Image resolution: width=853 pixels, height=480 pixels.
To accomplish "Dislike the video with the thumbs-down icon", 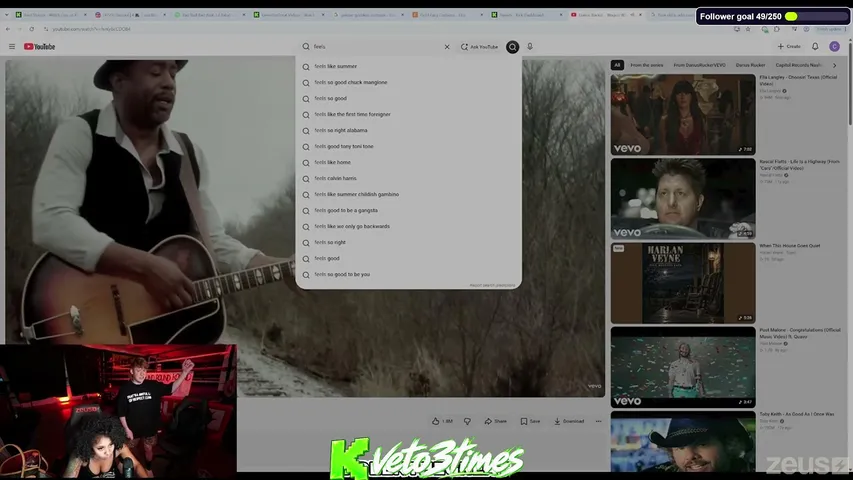I will pos(467,421).
